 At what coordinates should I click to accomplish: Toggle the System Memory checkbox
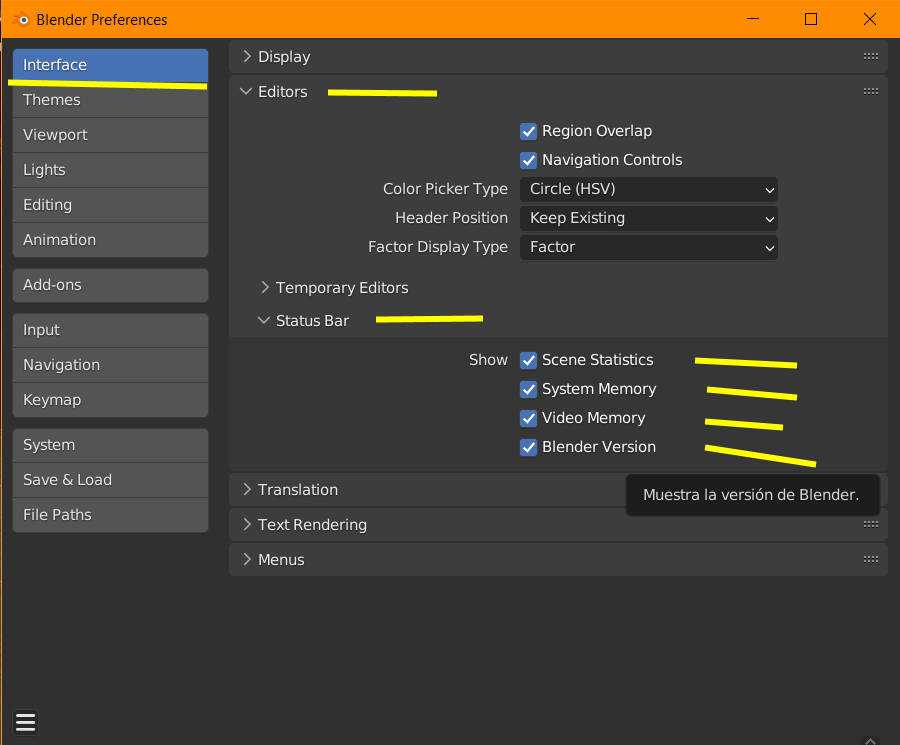(x=529, y=389)
